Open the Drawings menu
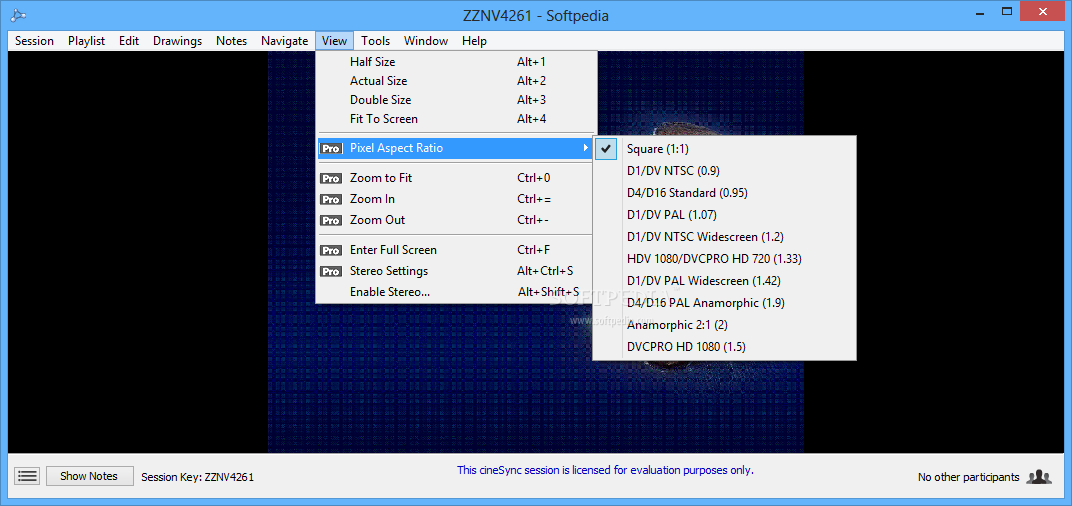1072x506 pixels. click(x=177, y=41)
